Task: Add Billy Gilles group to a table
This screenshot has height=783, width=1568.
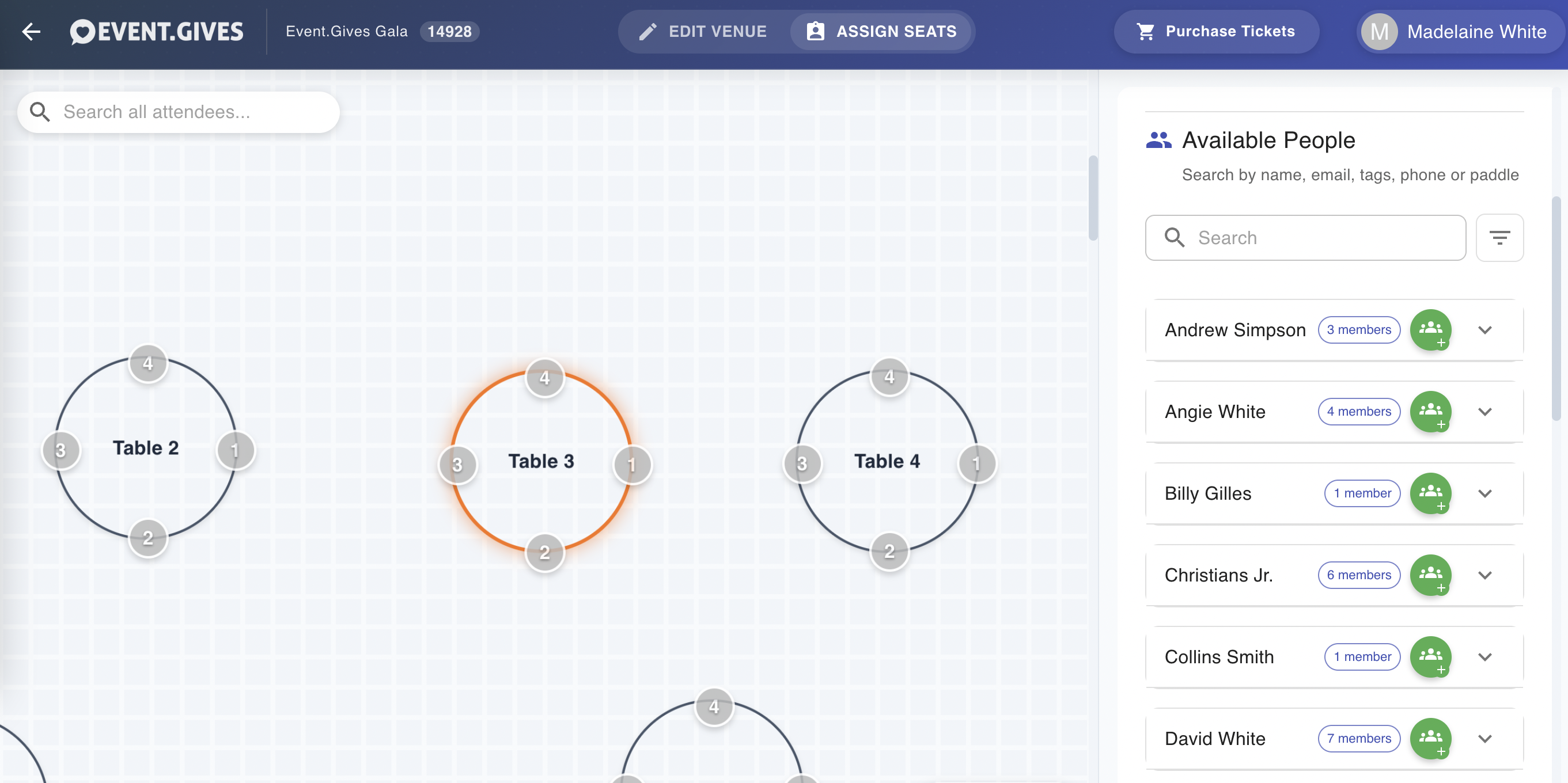Action: (x=1430, y=493)
